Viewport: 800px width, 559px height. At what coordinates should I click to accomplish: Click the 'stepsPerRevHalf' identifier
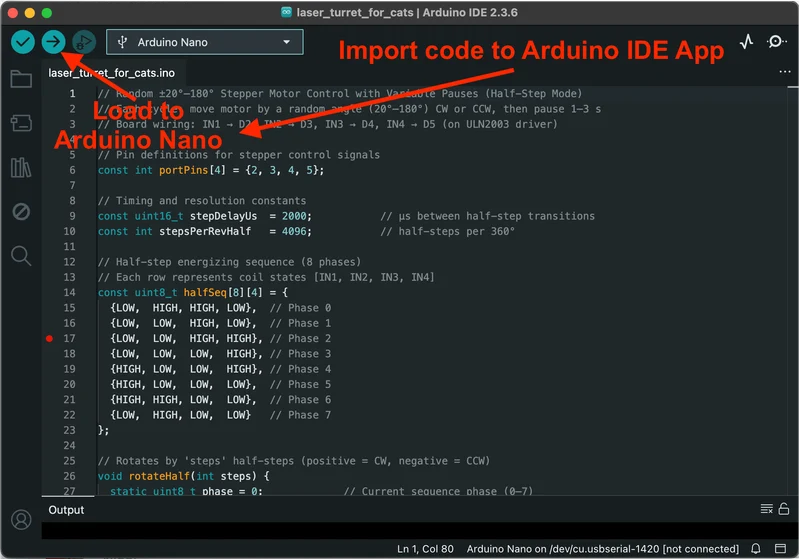tap(205, 232)
